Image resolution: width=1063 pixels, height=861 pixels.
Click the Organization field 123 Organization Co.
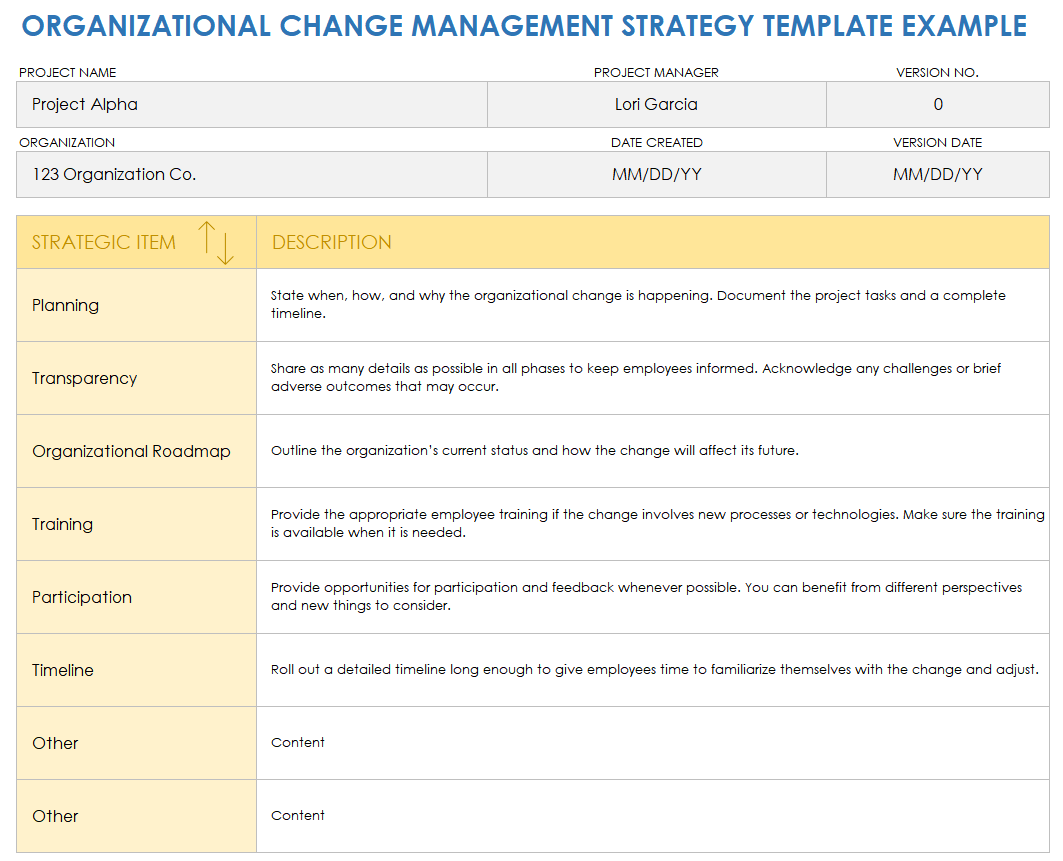point(251,175)
